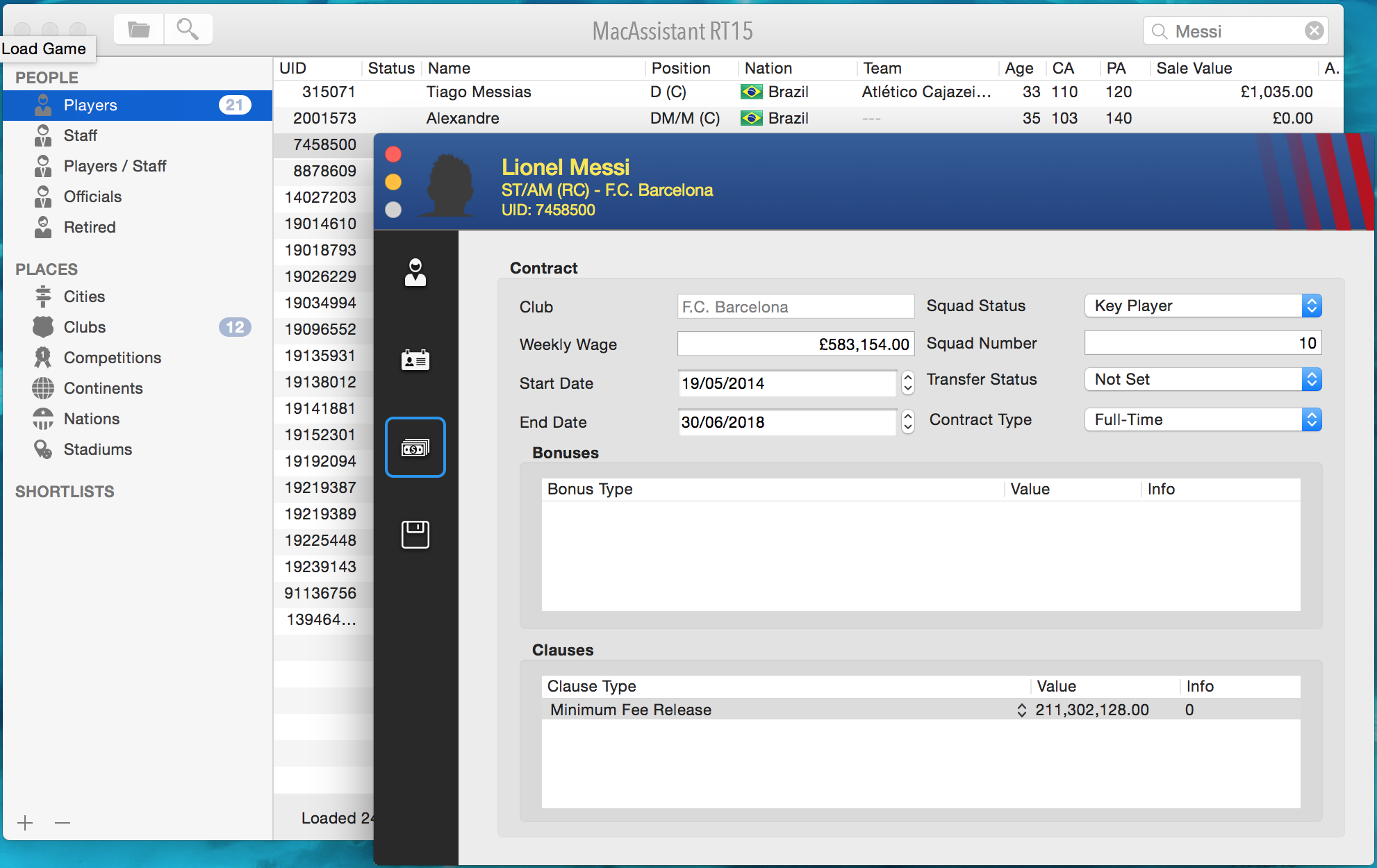Open the Squad Status dropdown

pos(1203,306)
